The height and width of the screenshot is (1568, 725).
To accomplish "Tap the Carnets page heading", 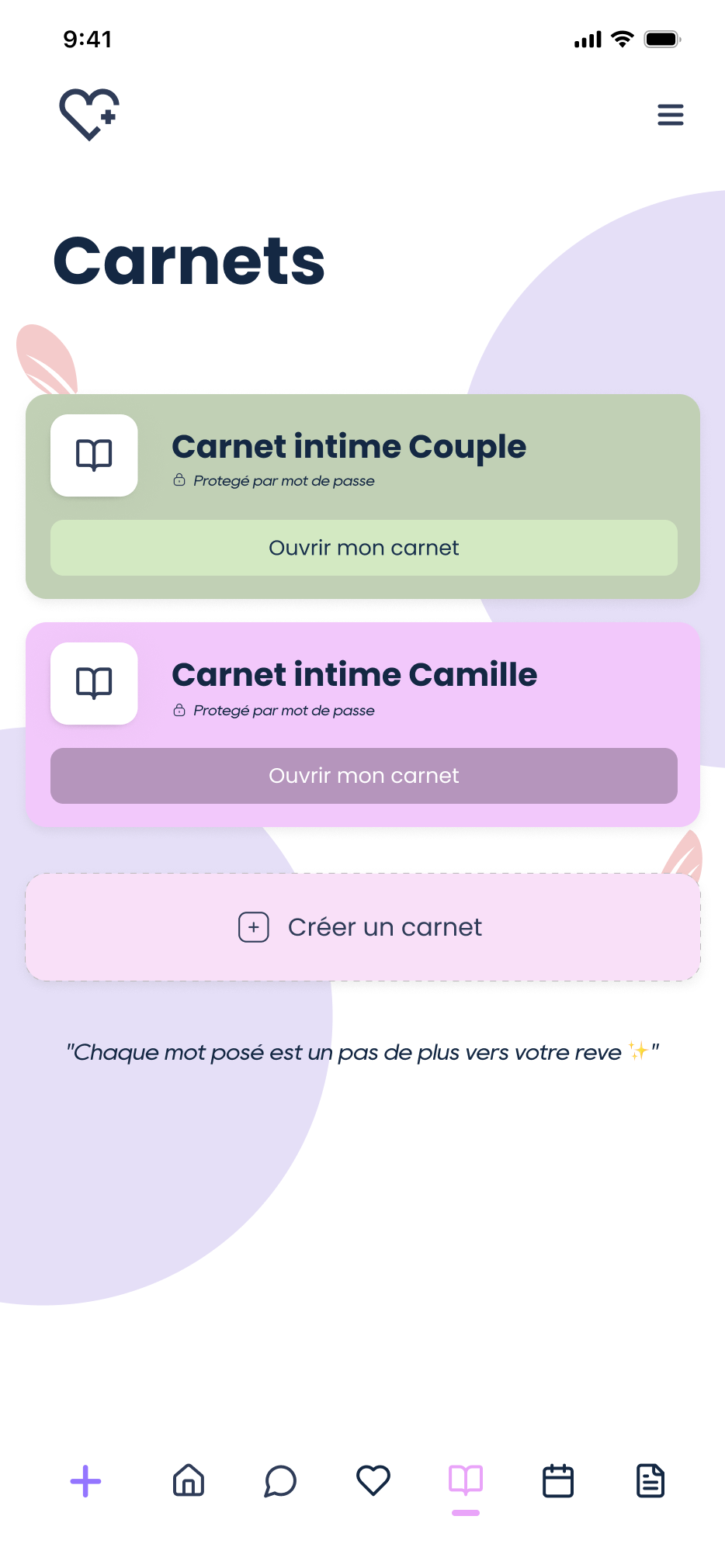I will [189, 261].
